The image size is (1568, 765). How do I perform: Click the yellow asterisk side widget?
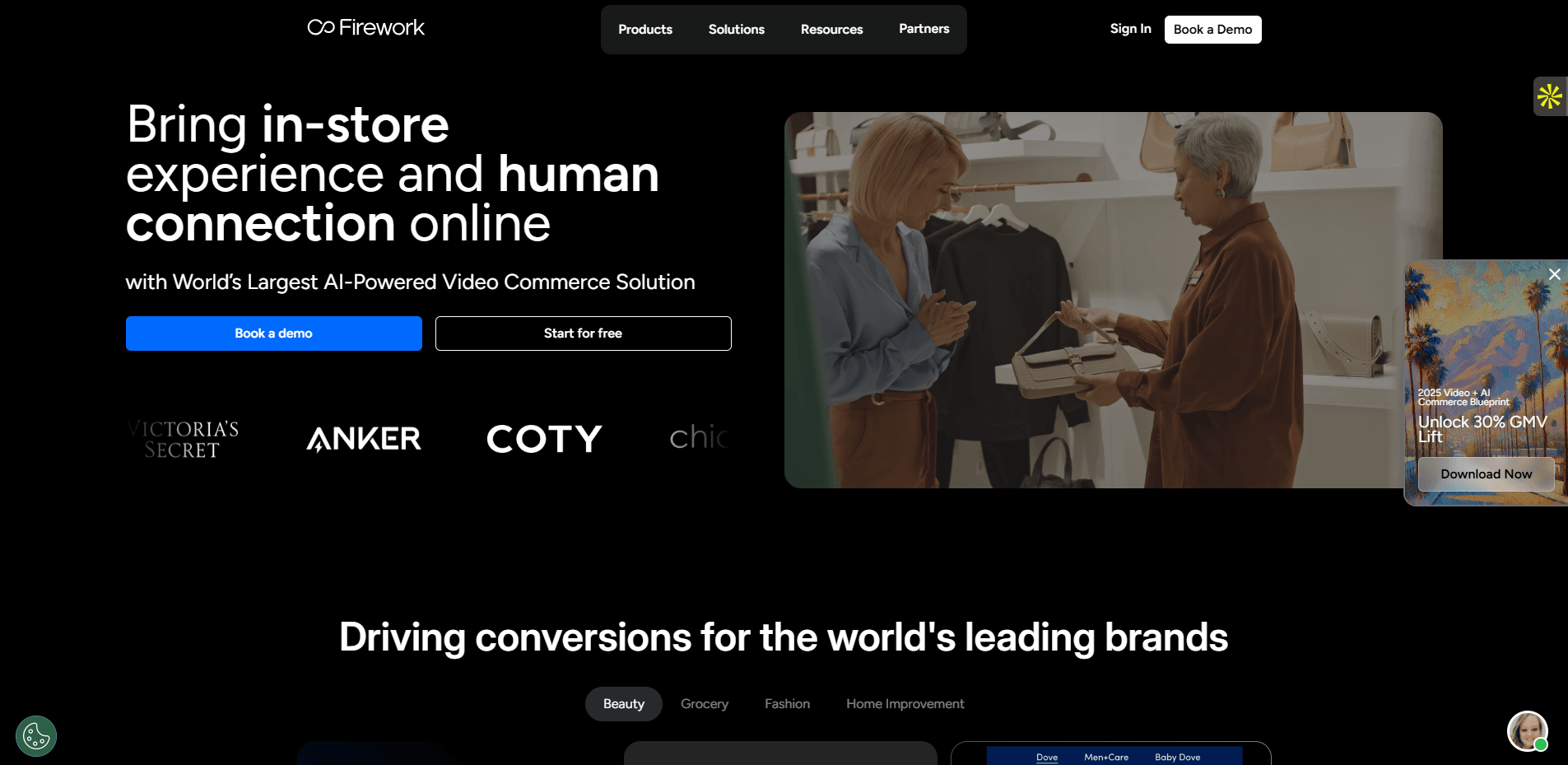click(x=1550, y=96)
